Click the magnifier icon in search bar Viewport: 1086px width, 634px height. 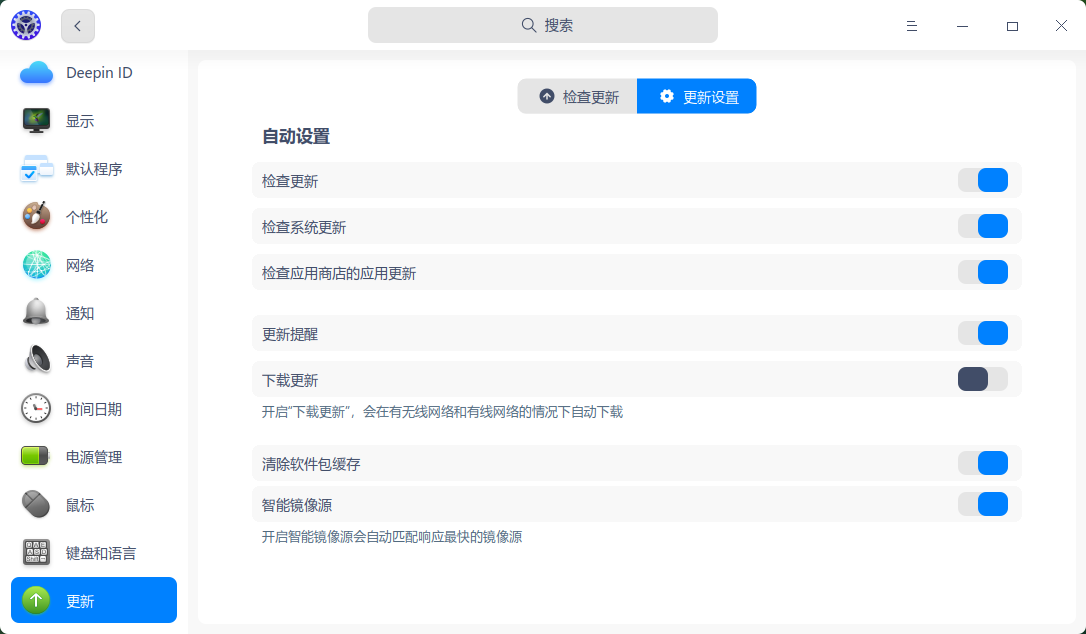tap(528, 26)
